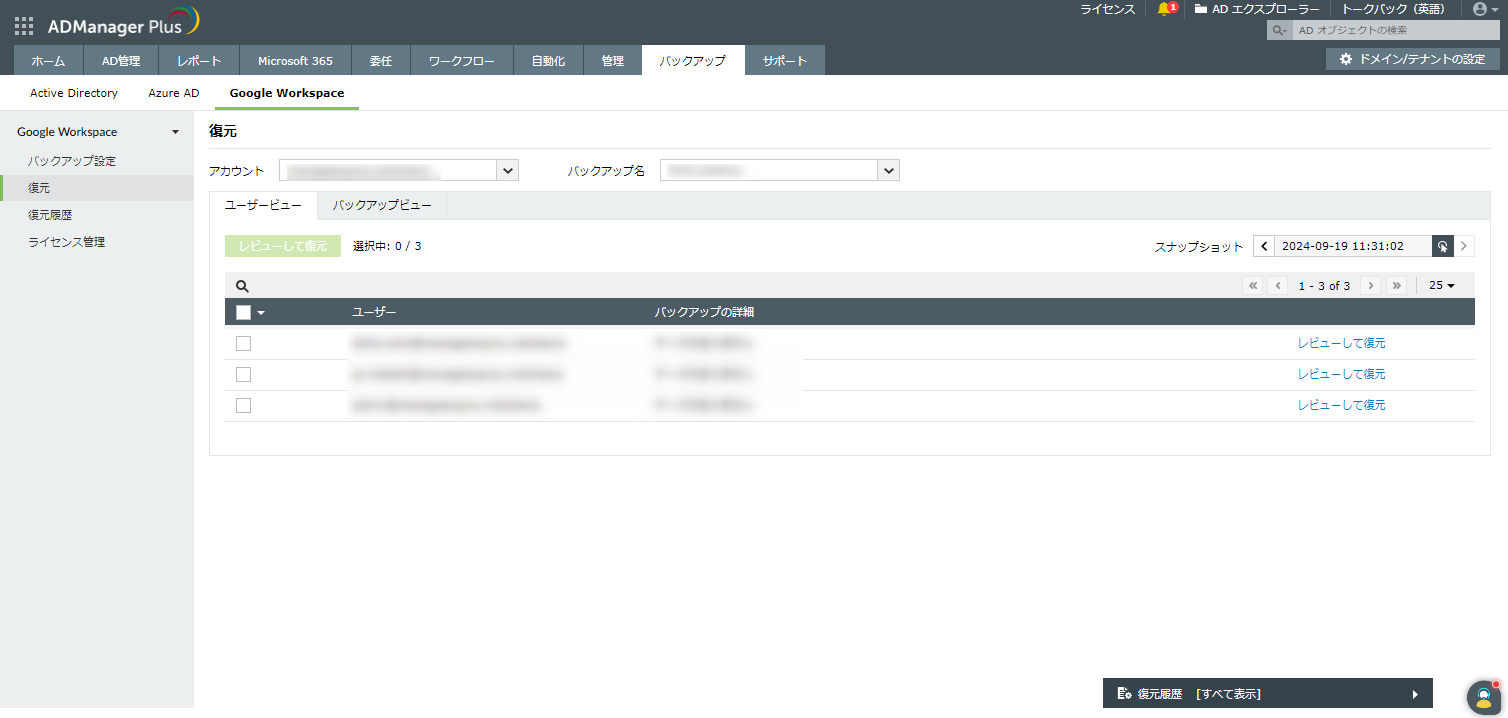Image resolution: width=1508 pixels, height=718 pixels.
Task: Focus the AD オブジェクトの検索 field
Action: (x=1395, y=31)
